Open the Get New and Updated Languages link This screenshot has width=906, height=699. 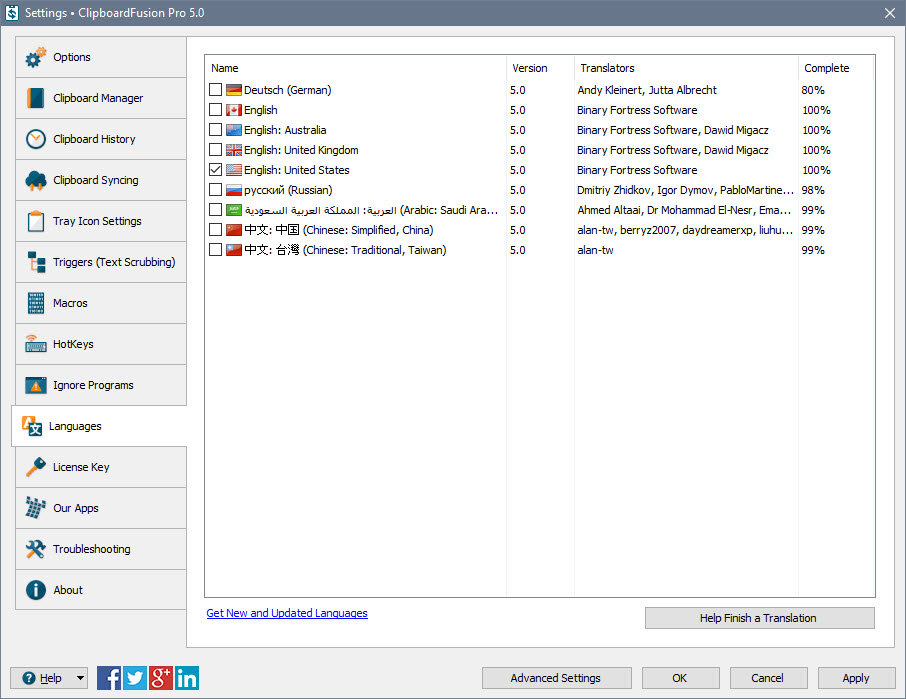[x=287, y=614]
